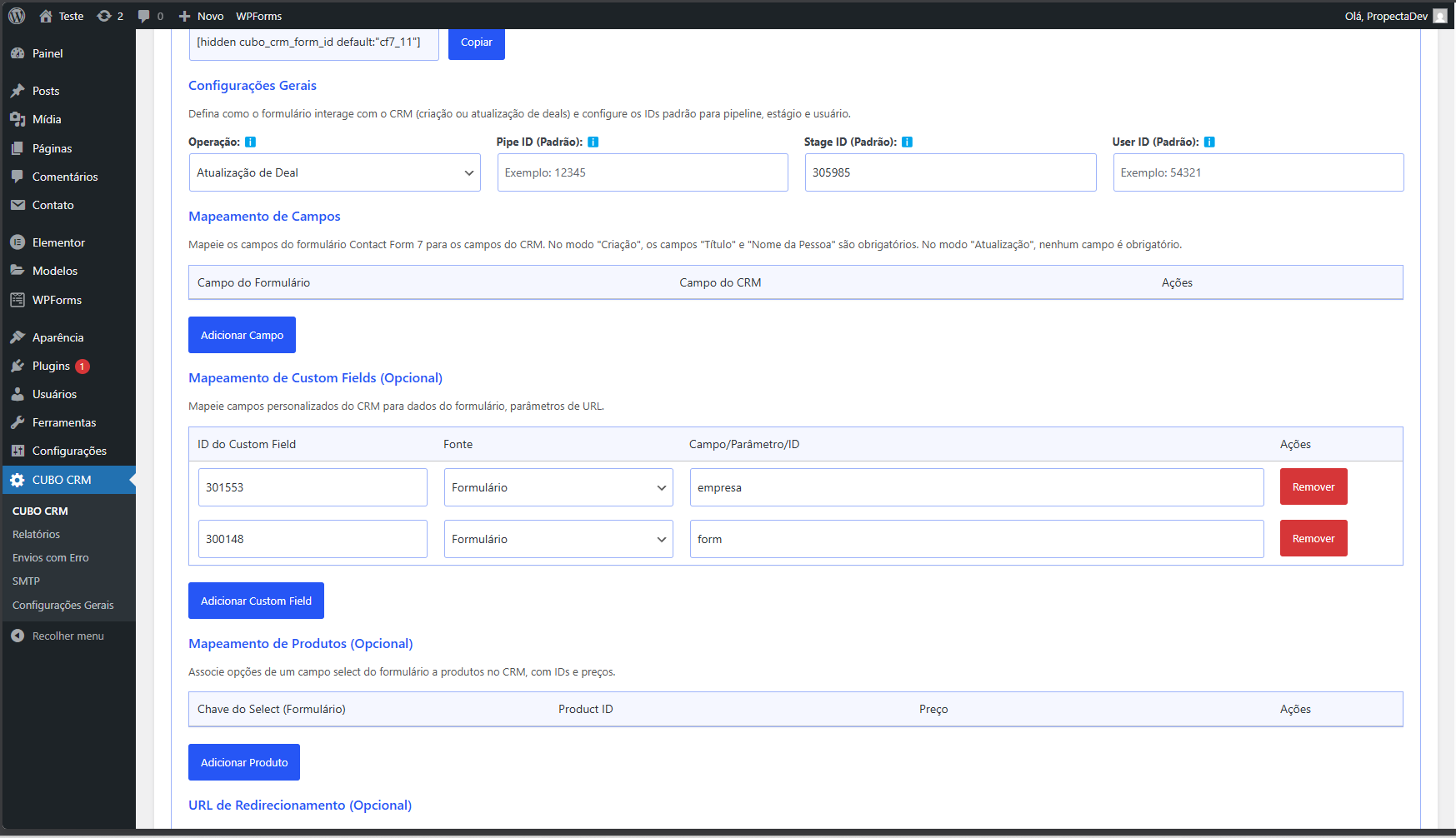Click info icon beside Stage ID (Padrão)
The height and width of the screenshot is (838, 1456).
[907, 142]
